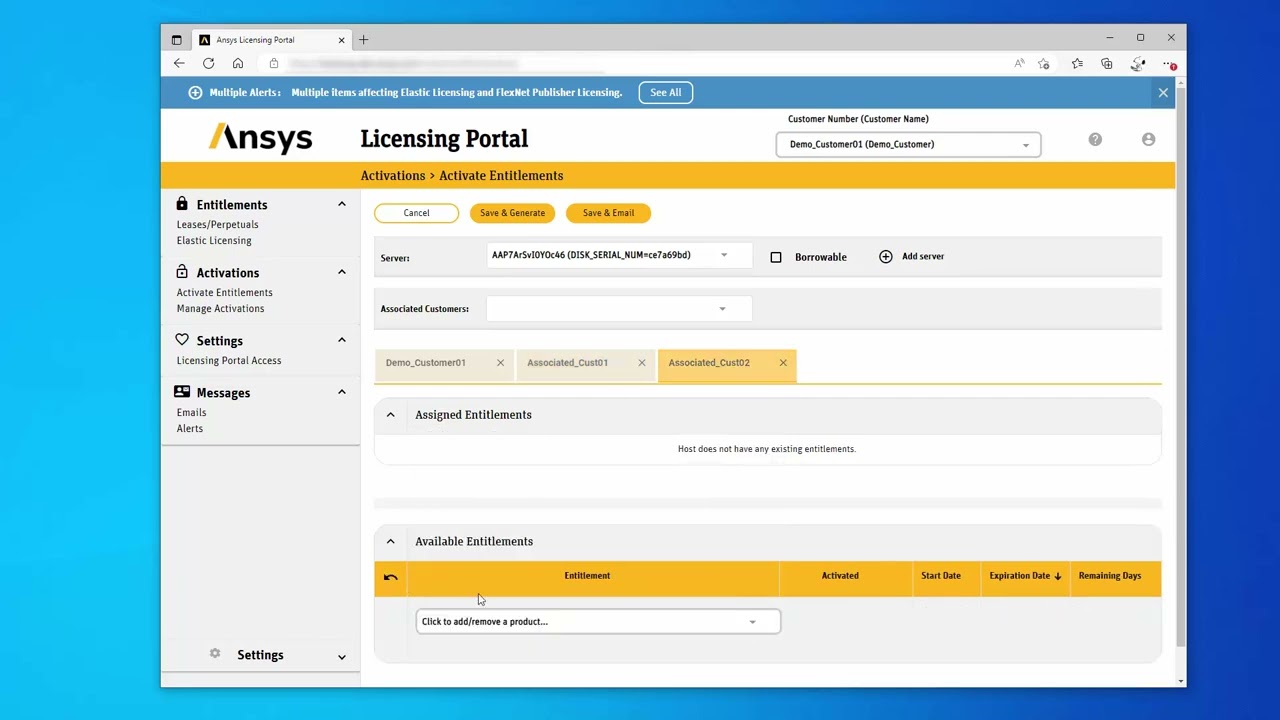Image resolution: width=1280 pixels, height=720 pixels.
Task: Click the lock icon in address bar
Action: tap(273, 64)
